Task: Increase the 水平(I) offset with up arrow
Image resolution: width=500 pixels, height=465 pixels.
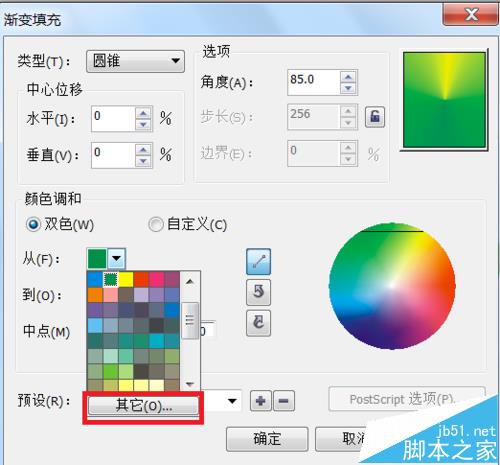Action: click(143, 113)
